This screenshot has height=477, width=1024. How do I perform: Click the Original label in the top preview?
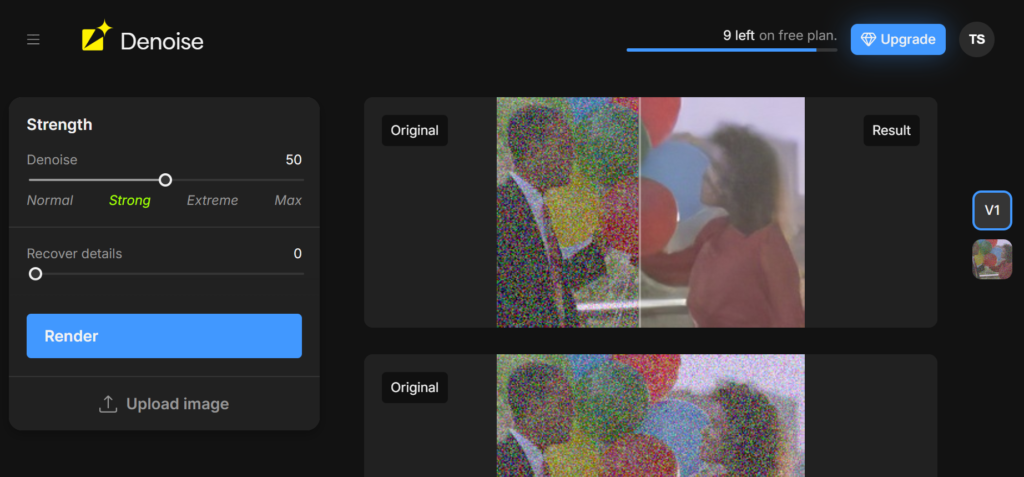click(415, 131)
